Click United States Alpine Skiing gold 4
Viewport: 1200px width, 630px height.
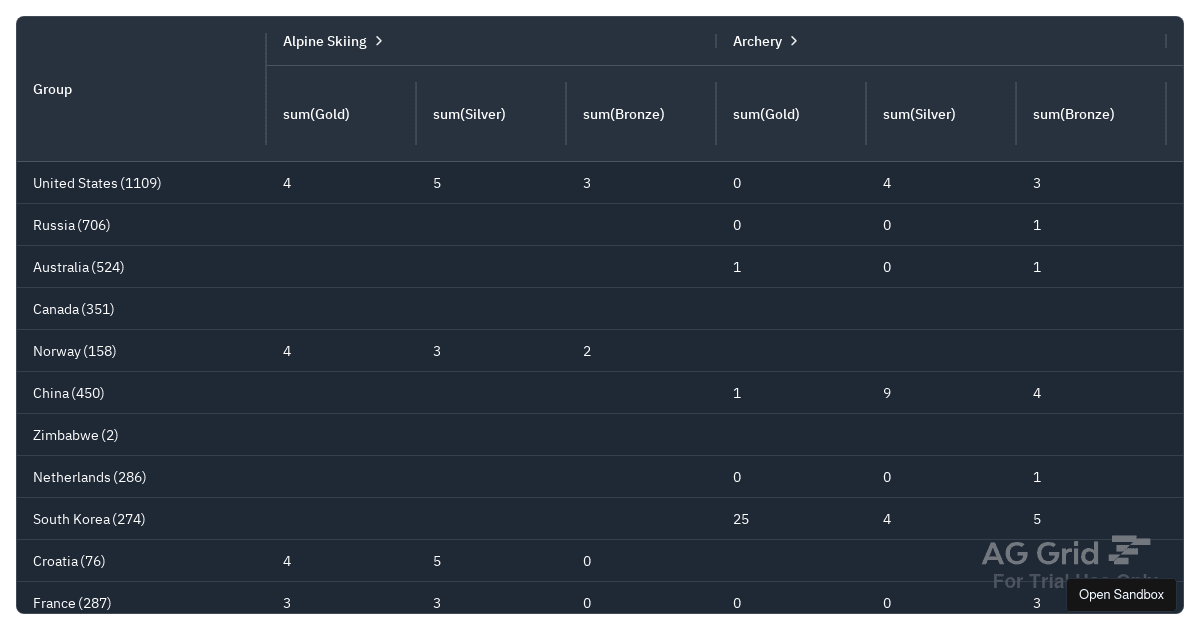coord(287,183)
